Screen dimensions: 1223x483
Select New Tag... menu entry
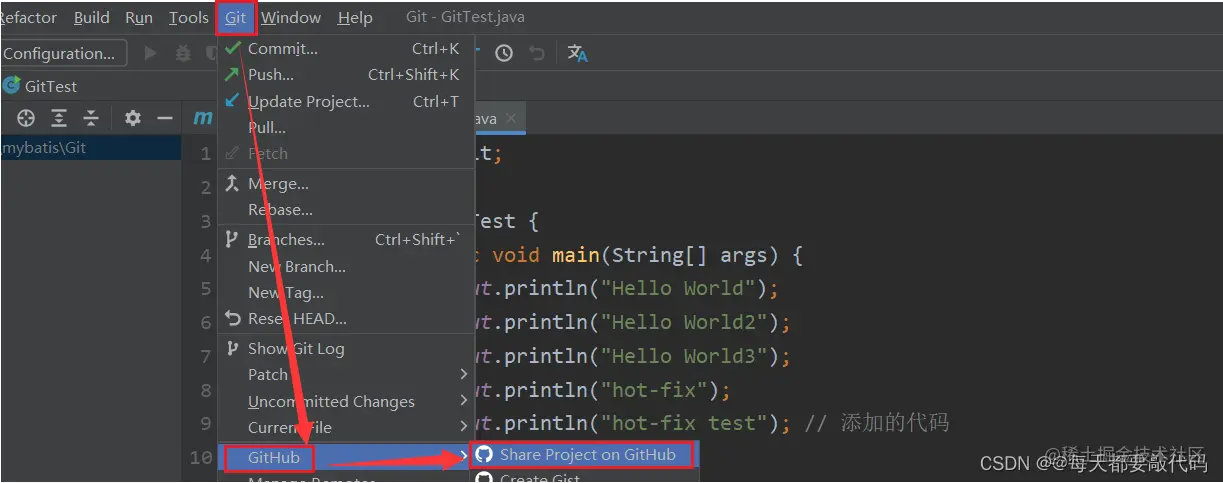pyautogui.click(x=345, y=293)
